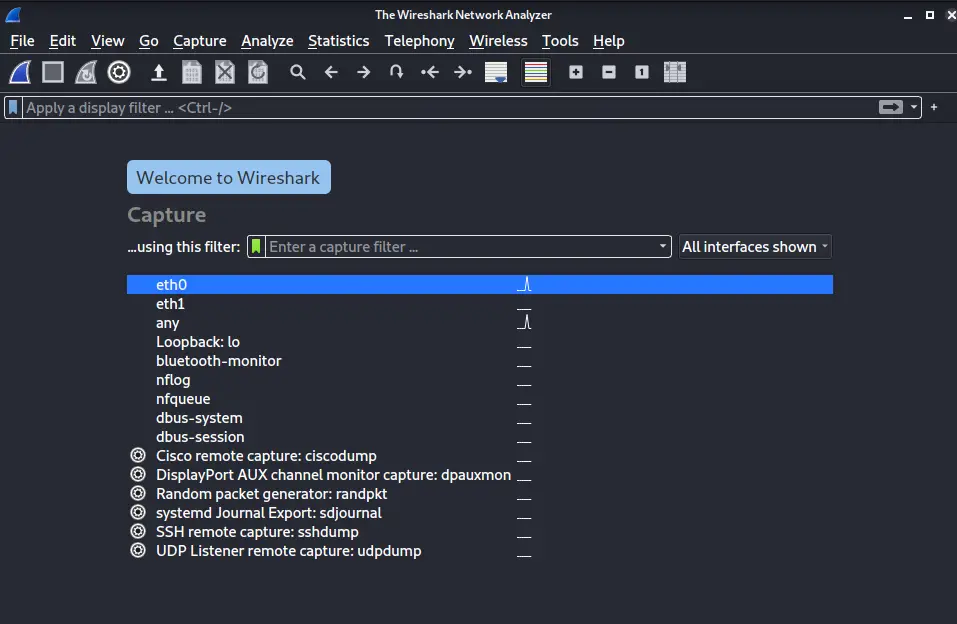Open the Telephony menu
Screen dimensions: 957x624
click(419, 41)
